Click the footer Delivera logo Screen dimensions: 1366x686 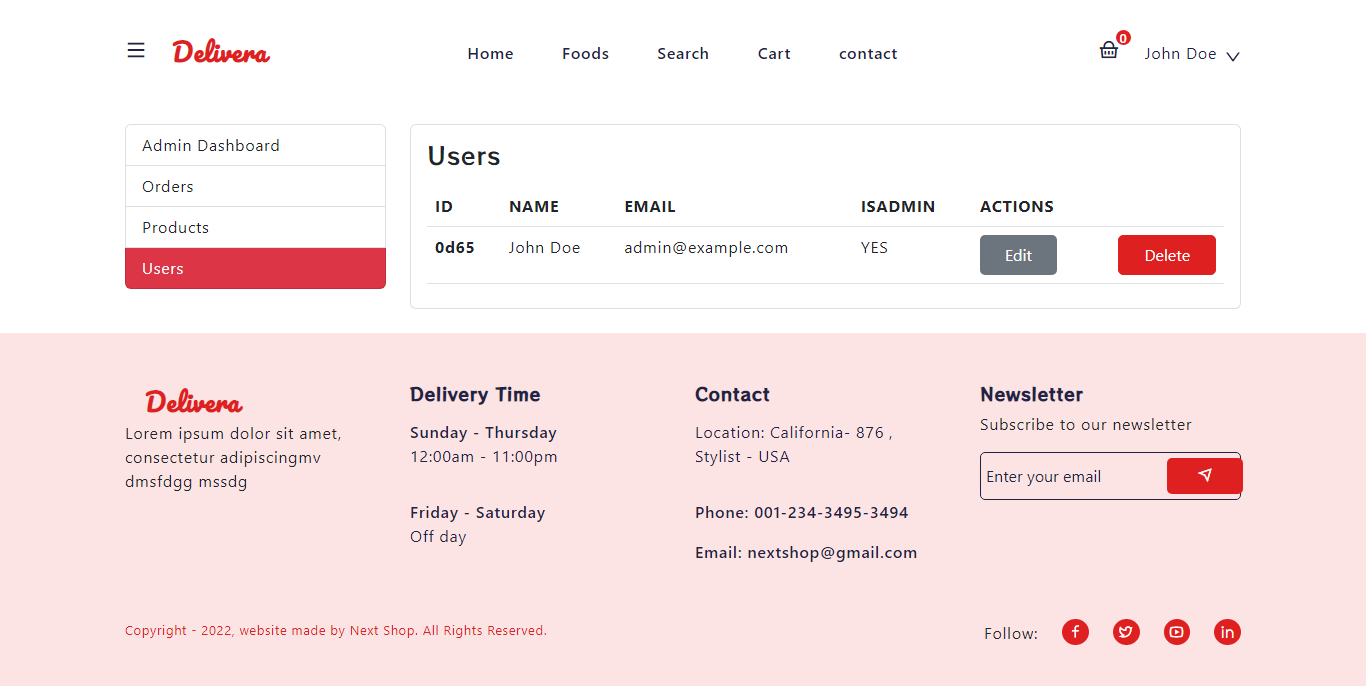coord(193,401)
